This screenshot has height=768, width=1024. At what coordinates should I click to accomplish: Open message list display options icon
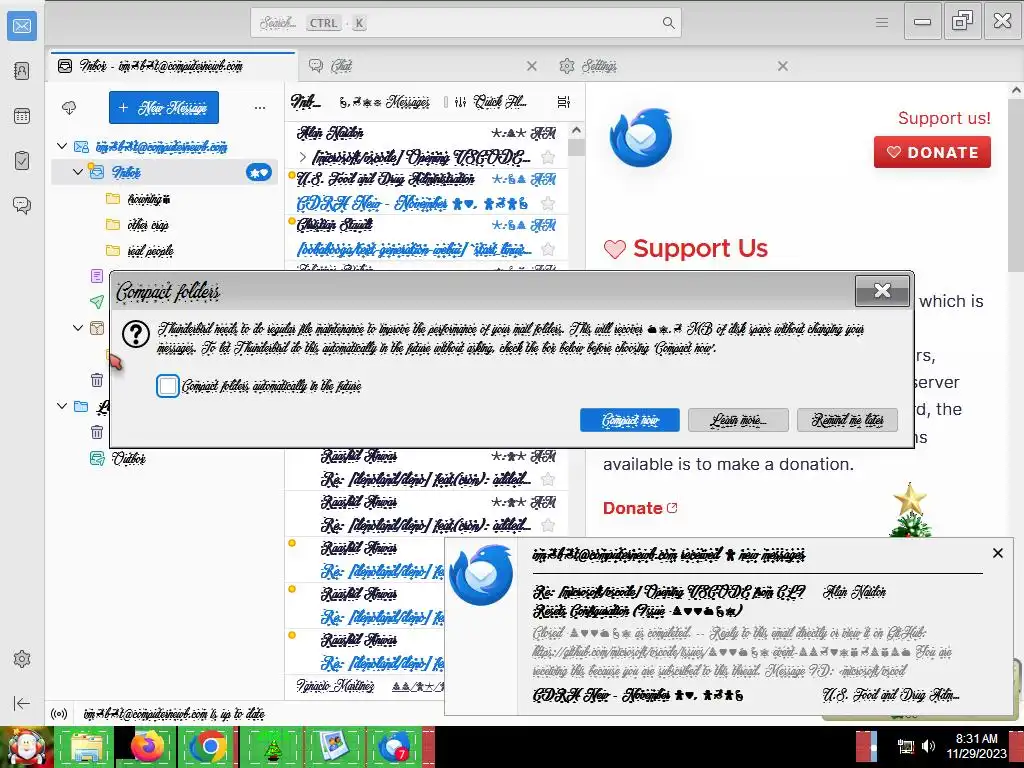coord(564,102)
